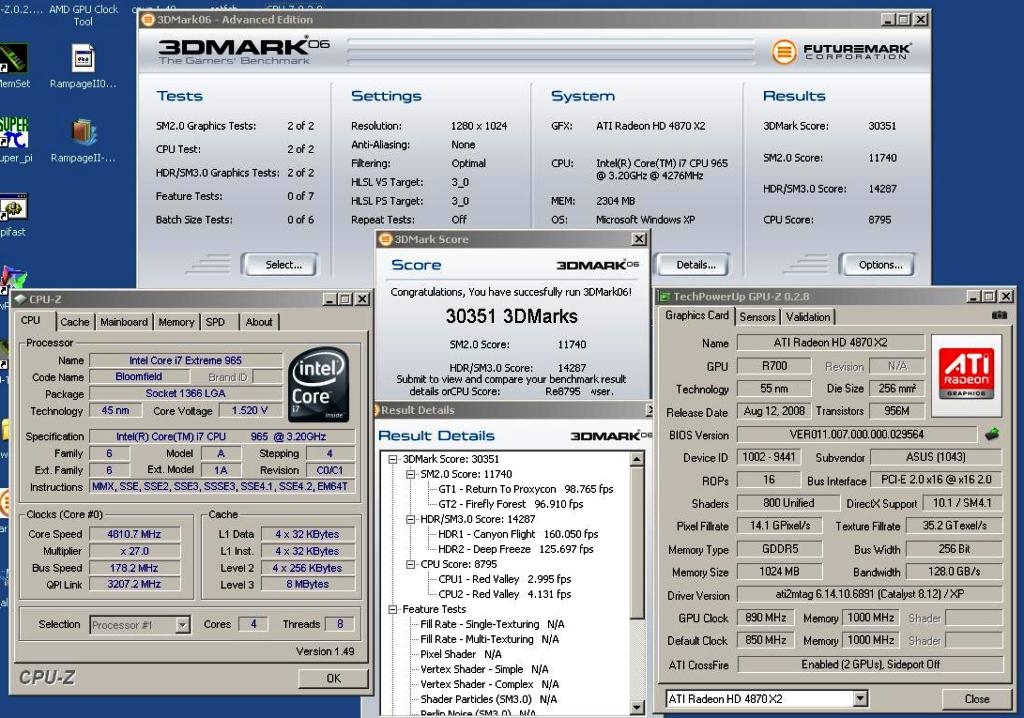Click the GPU Clock 890 MHz field
The height and width of the screenshot is (718, 1024).
[765, 617]
